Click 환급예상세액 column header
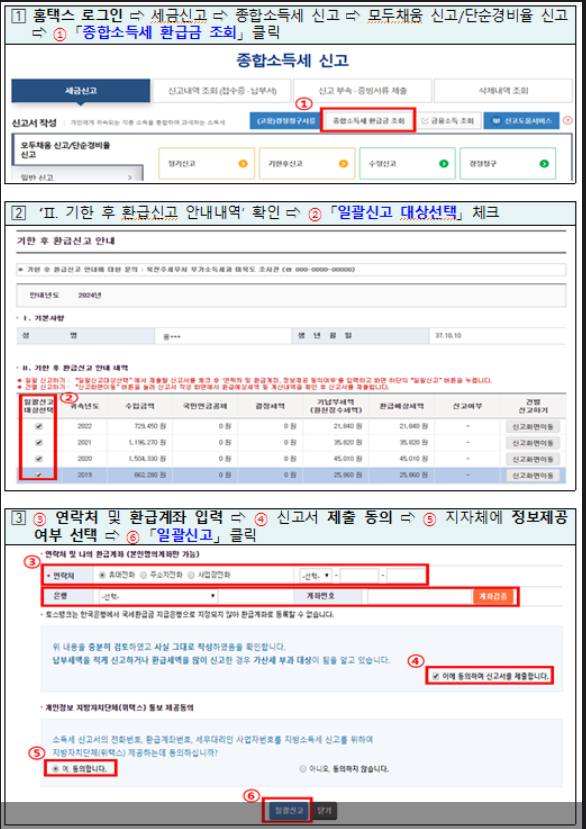This screenshot has width=586, height=829. click(x=401, y=406)
